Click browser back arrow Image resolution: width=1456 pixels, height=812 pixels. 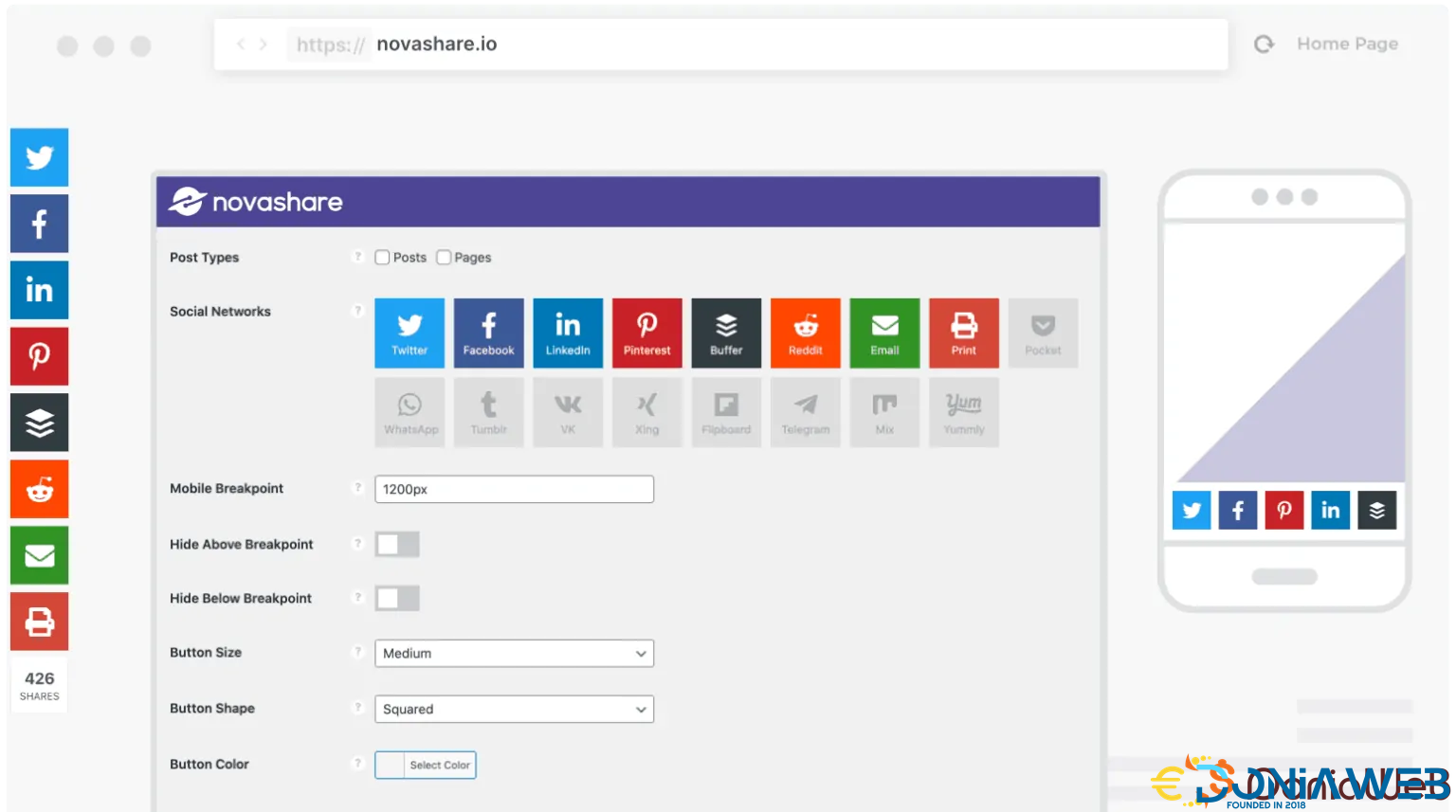coord(241,45)
